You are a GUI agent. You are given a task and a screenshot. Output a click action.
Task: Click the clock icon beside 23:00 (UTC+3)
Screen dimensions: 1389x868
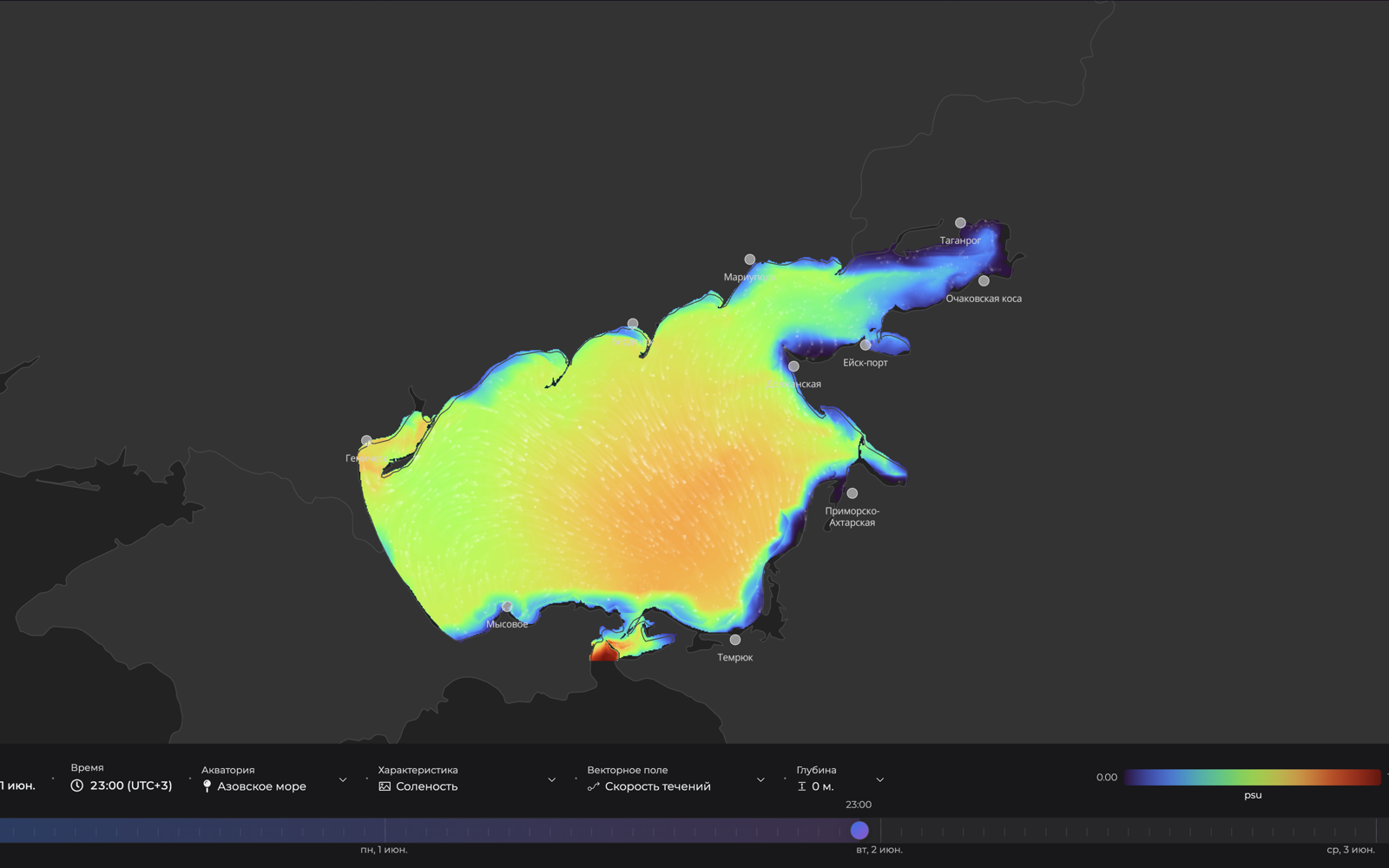click(x=77, y=786)
